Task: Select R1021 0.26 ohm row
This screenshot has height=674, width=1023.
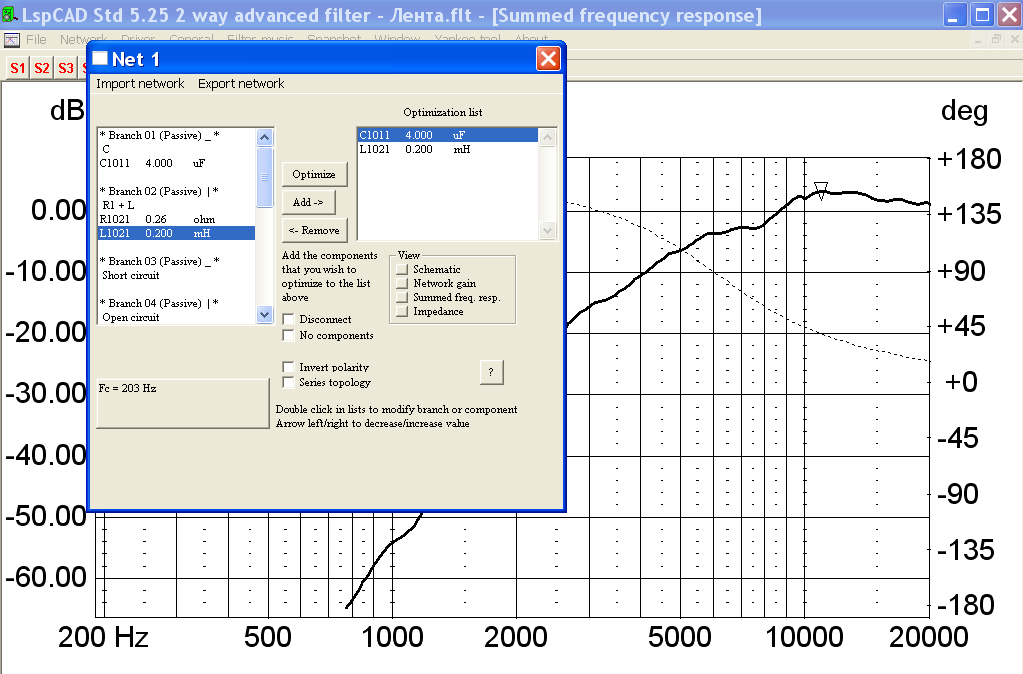Action: pos(176,219)
